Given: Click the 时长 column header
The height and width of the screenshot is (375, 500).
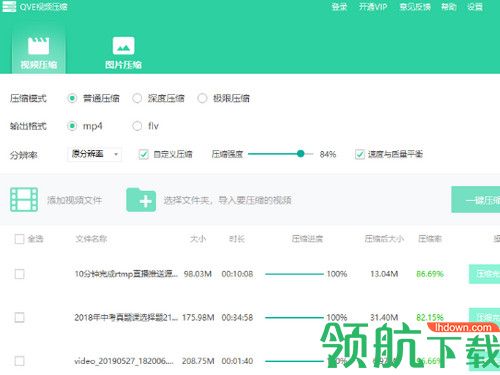Looking at the screenshot, I should pyautogui.click(x=237, y=239).
